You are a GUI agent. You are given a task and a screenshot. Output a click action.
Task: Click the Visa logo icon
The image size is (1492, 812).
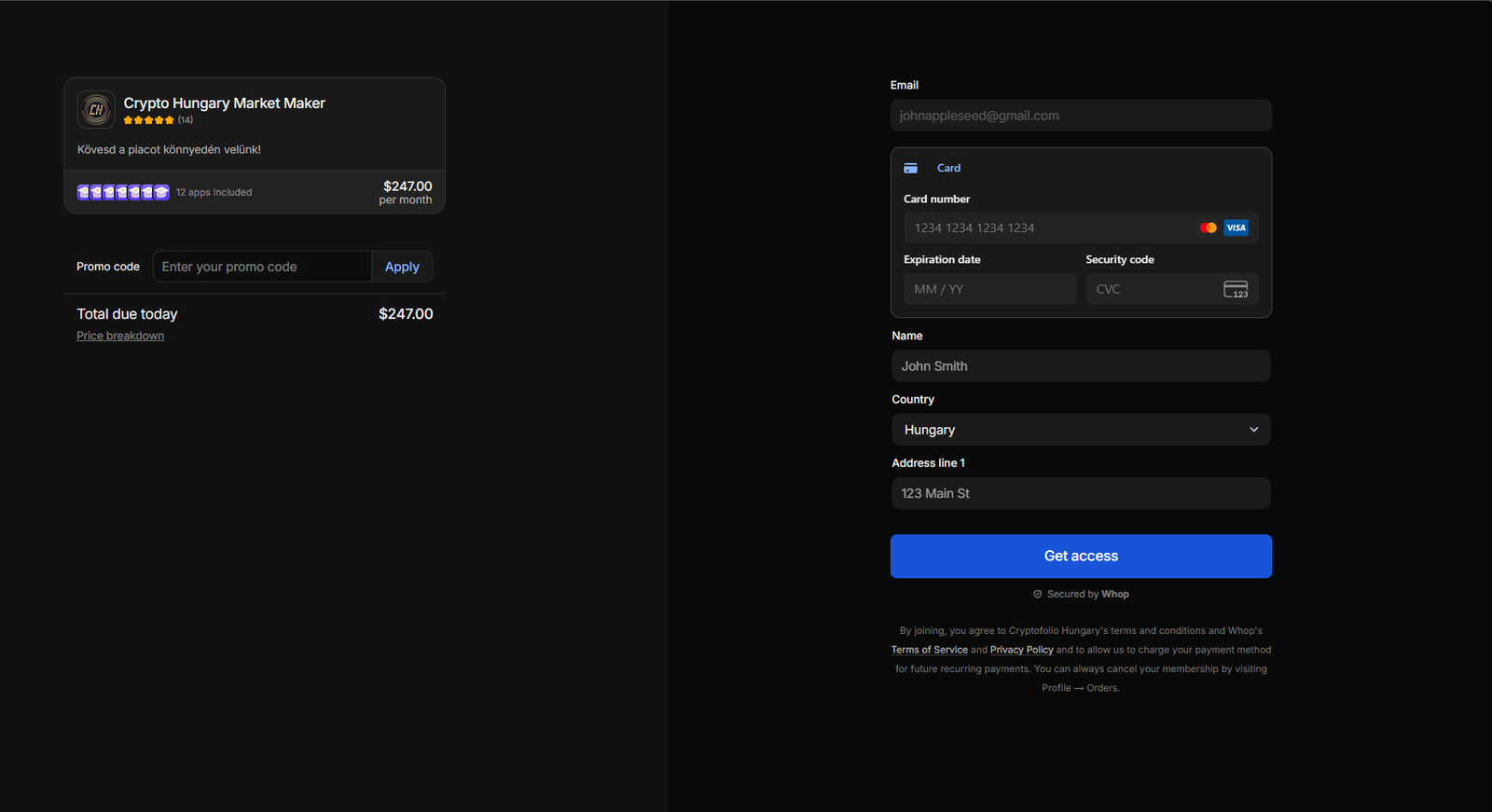pyautogui.click(x=1236, y=227)
